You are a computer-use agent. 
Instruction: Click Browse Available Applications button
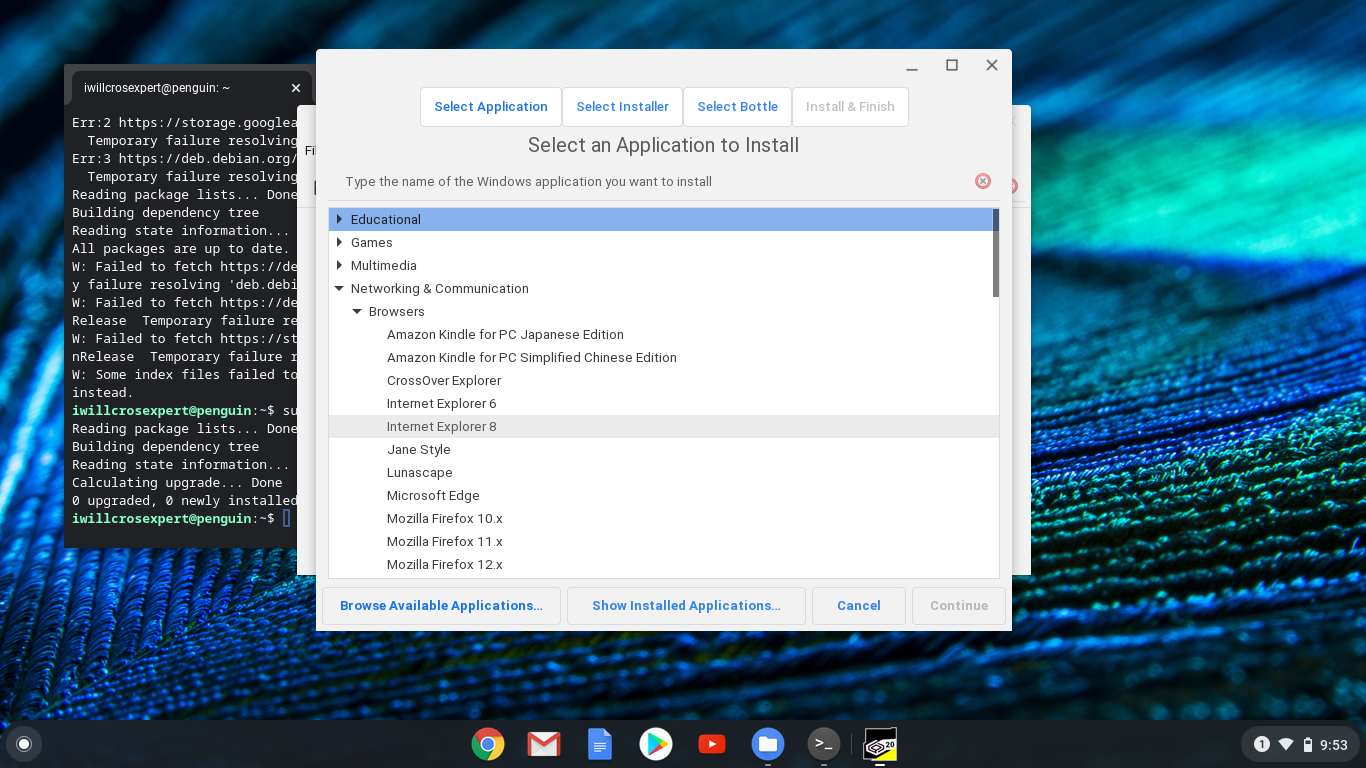[441, 605]
